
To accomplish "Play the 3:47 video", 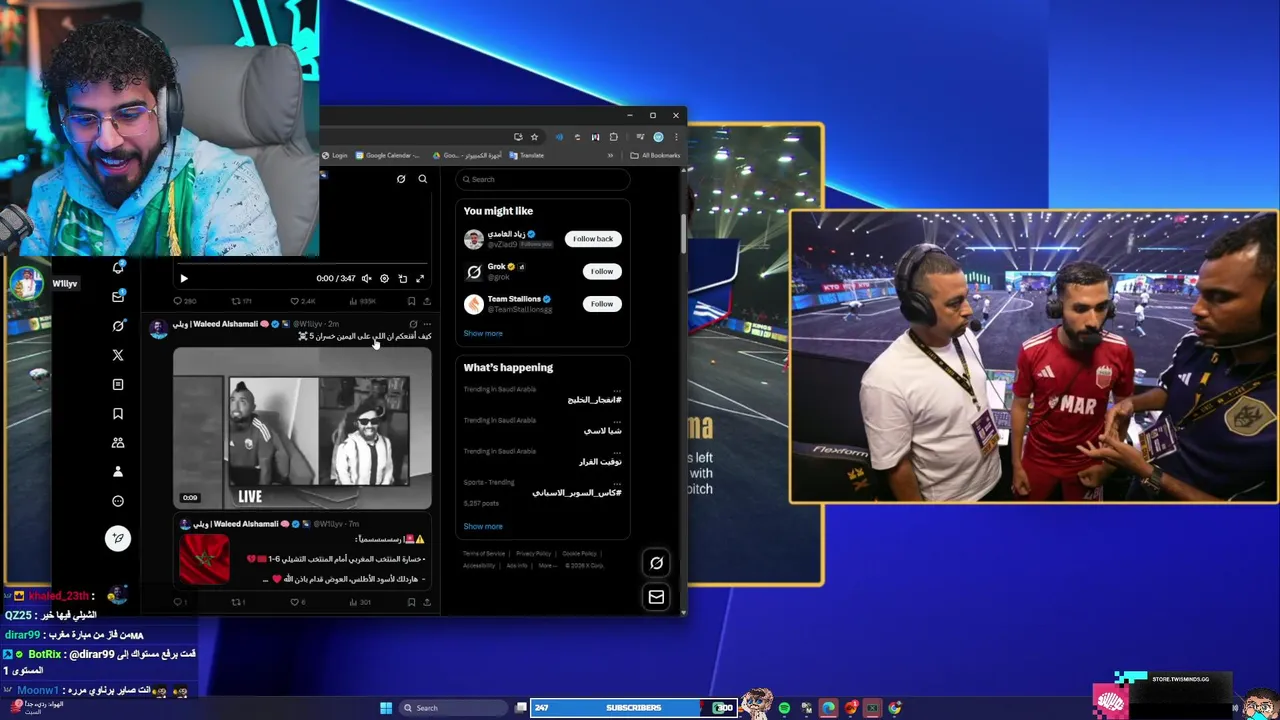I will [x=183, y=279].
